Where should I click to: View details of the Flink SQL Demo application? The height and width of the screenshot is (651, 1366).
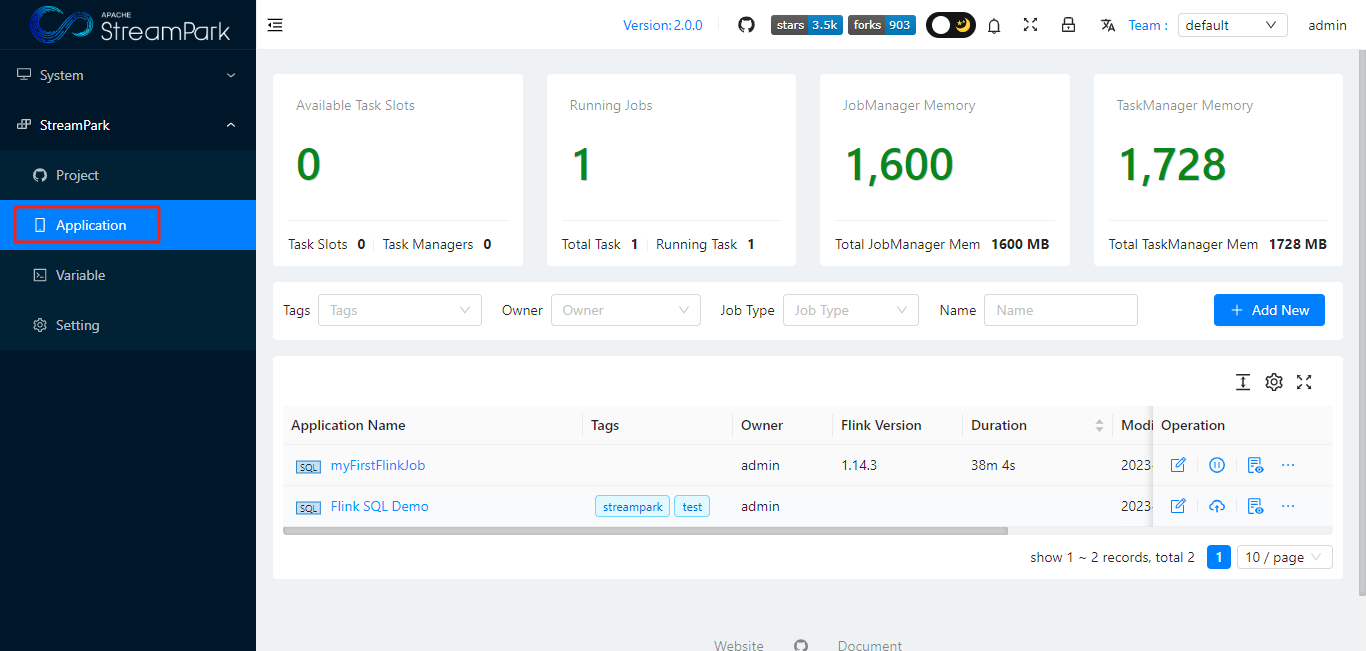click(x=1255, y=506)
